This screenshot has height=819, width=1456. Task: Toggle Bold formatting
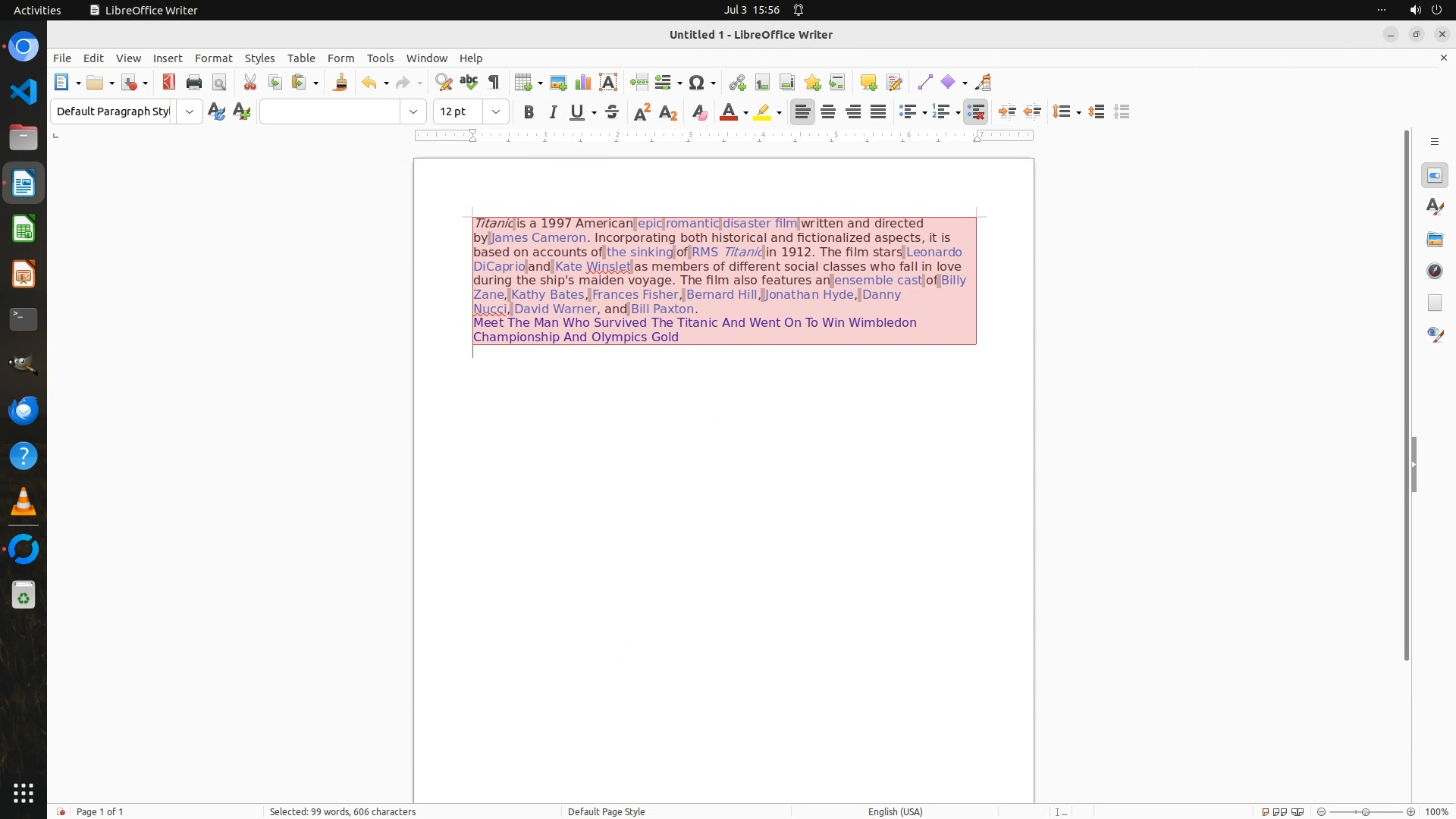(x=529, y=112)
